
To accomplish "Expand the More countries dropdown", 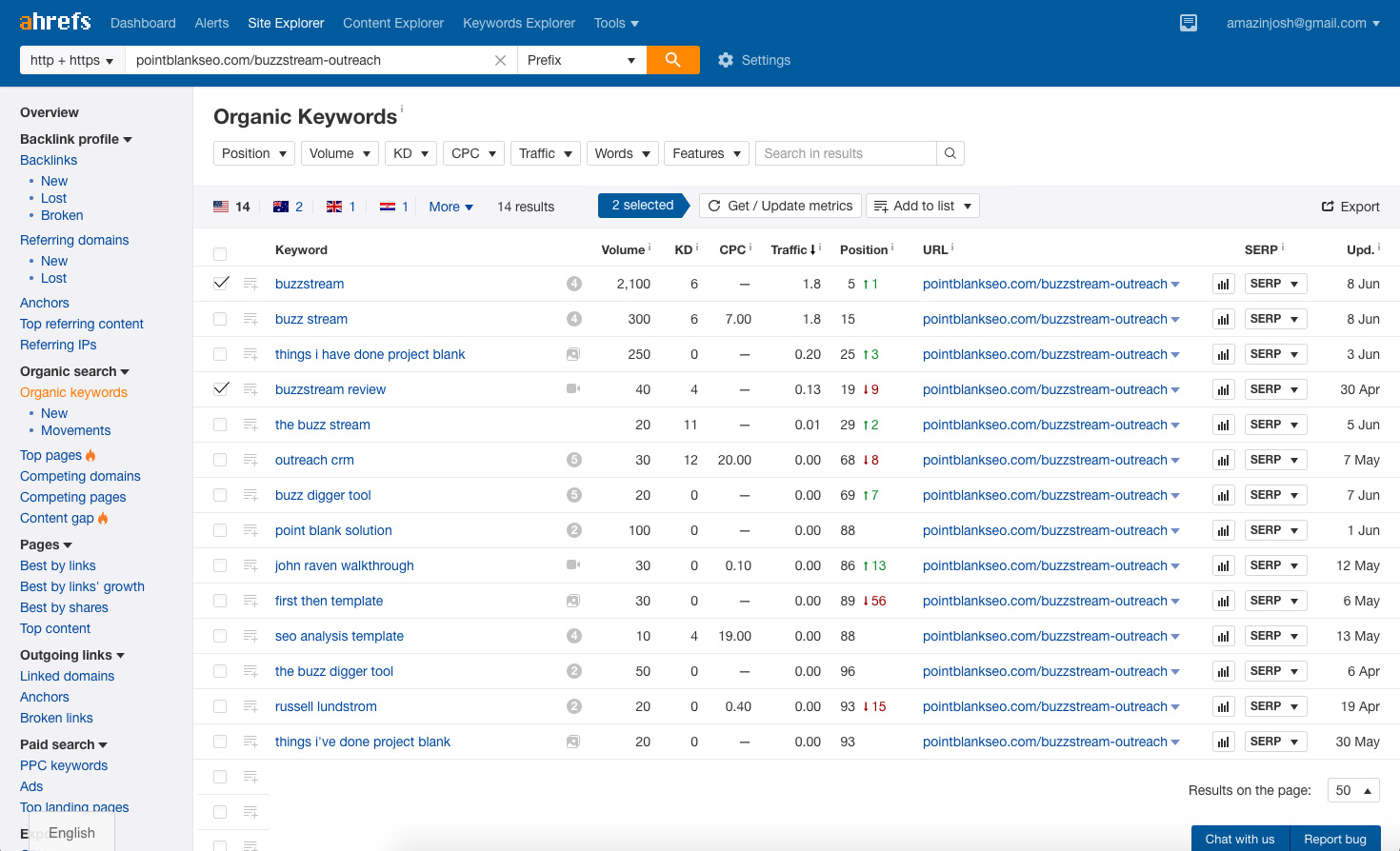I will click(x=451, y=207).
